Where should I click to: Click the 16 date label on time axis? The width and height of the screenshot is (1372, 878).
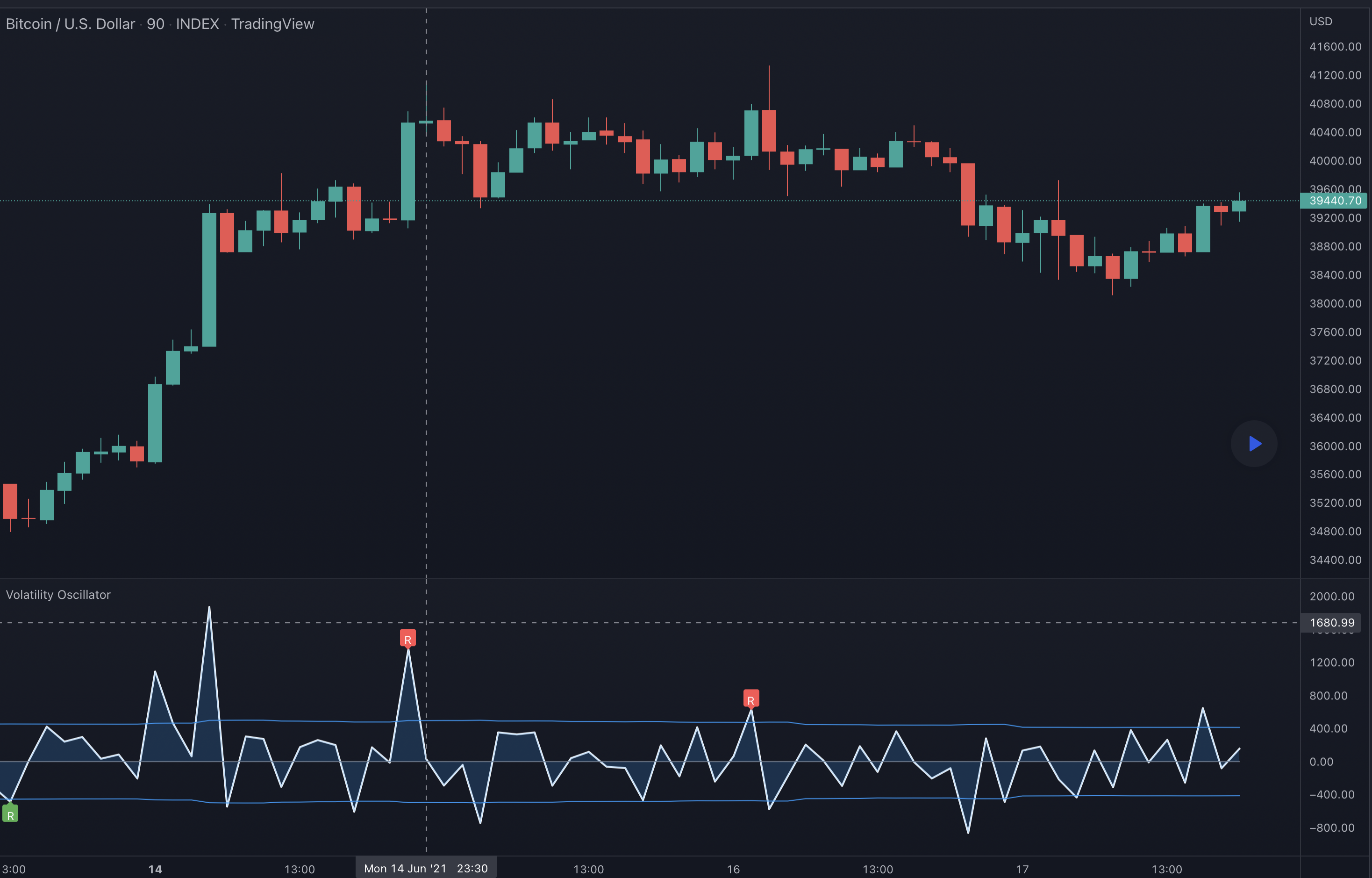click(733, 870)
